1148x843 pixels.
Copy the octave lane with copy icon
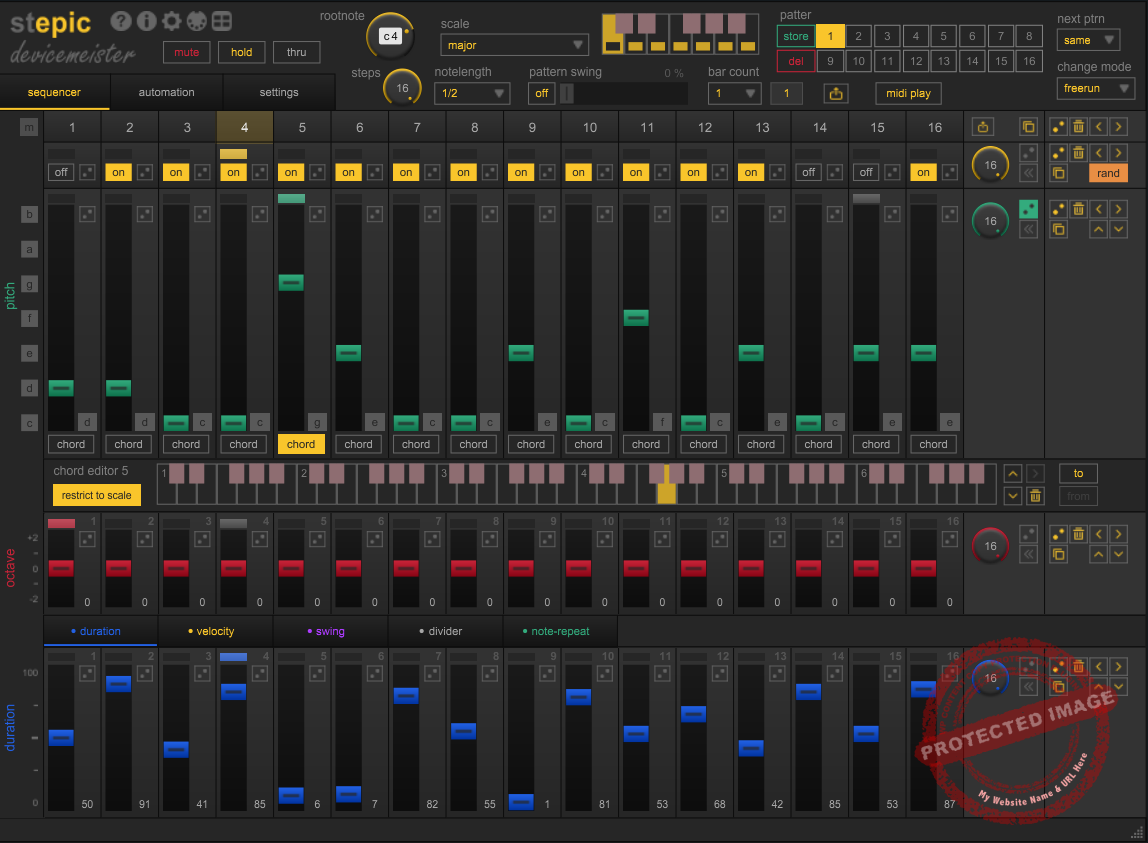(x=1058, y=554)
